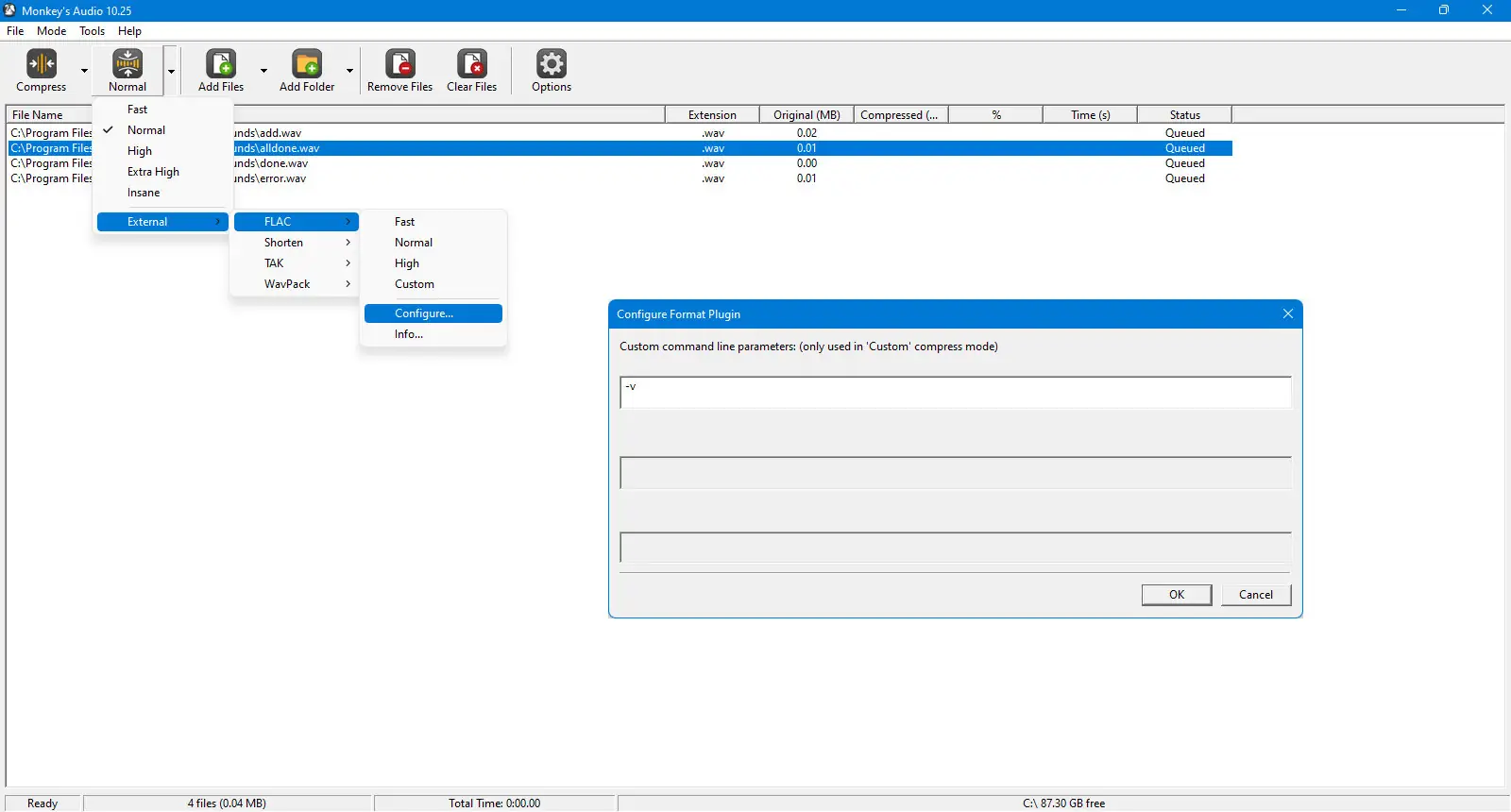The width and height of the screenshot is (1511, 812).
Task: Select the add.wav file row
Action: click(x=620, y=133)
